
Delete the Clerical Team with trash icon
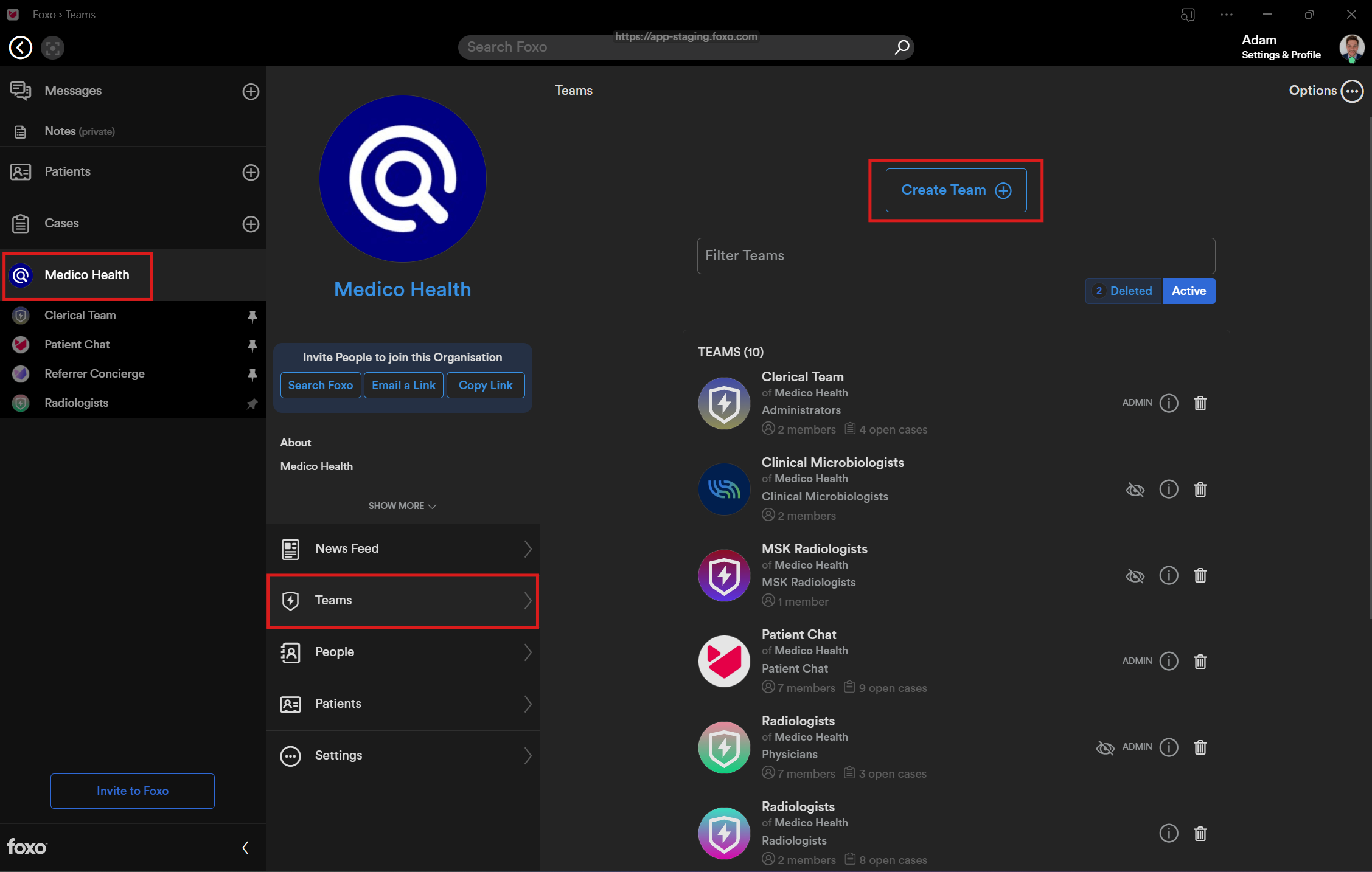1200,403
